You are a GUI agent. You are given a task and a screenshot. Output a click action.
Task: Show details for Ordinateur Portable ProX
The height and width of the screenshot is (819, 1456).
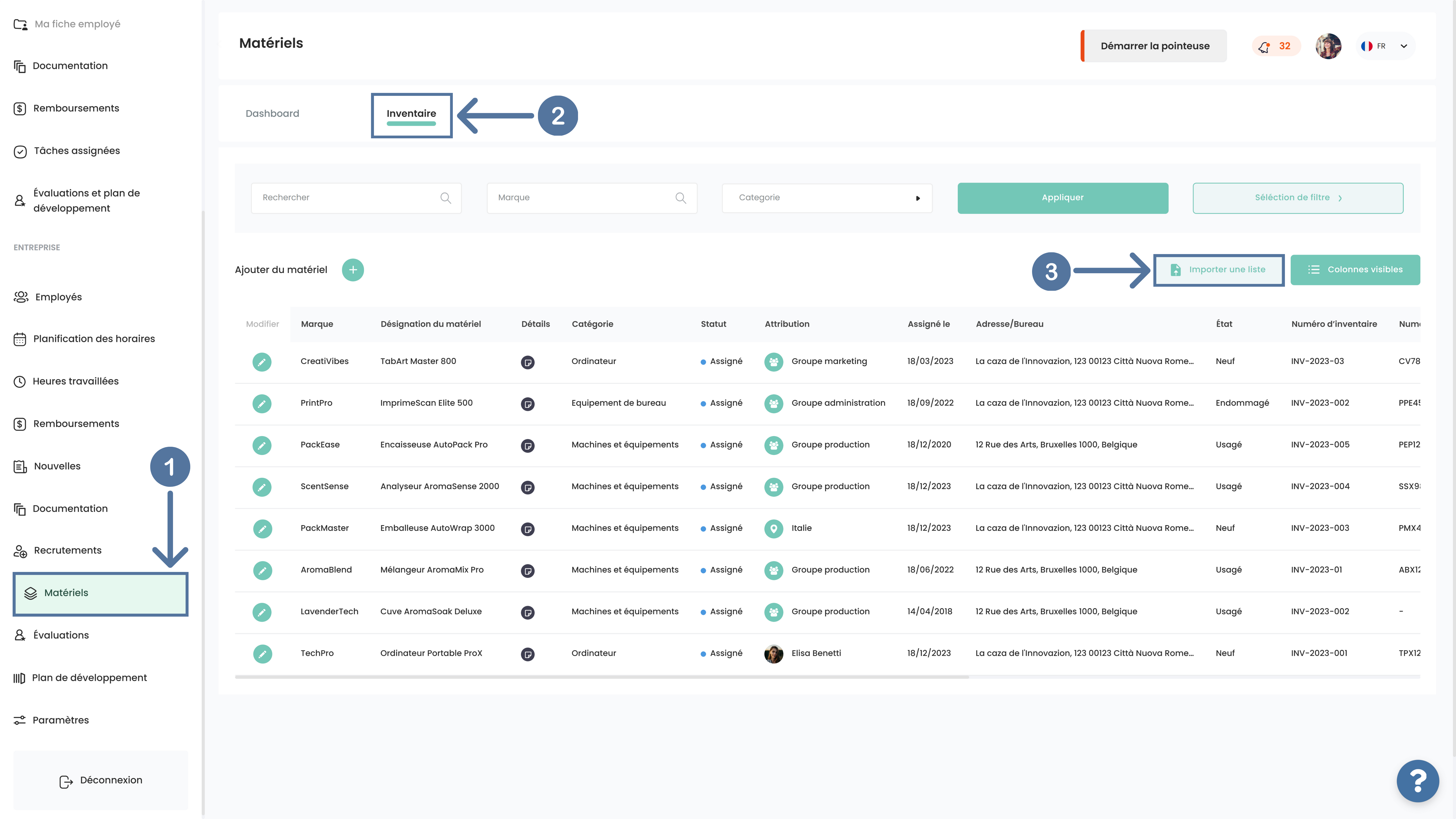527,654
